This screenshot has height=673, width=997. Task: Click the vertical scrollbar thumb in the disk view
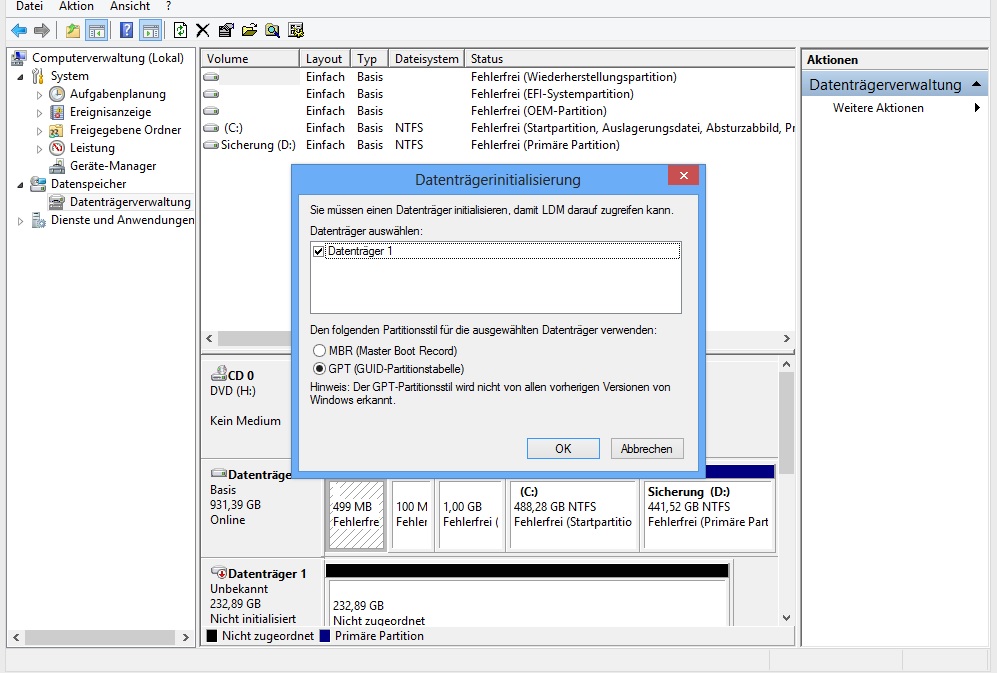tap(787, 422)
